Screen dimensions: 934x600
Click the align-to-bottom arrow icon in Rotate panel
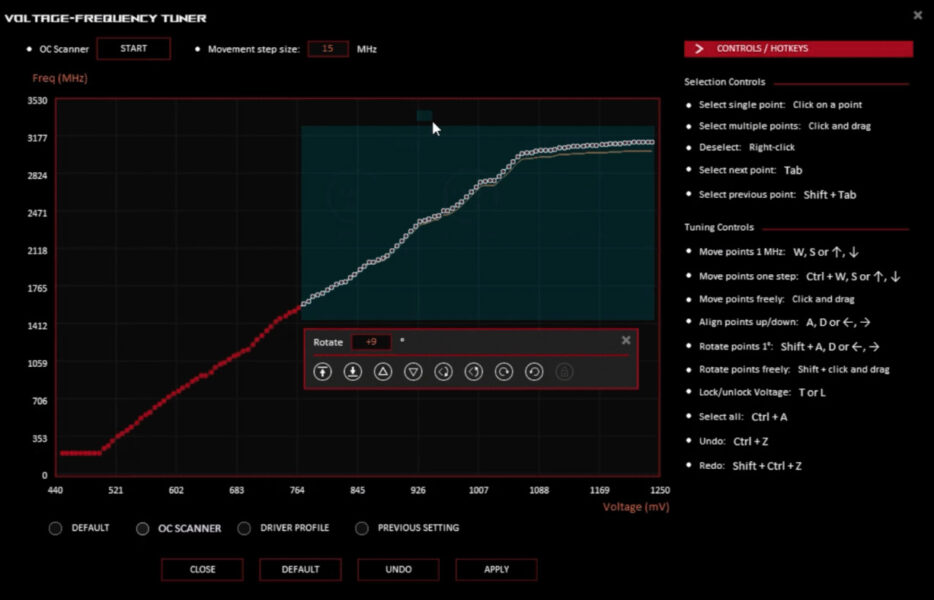pyautogui.click(x=352, y=371)
